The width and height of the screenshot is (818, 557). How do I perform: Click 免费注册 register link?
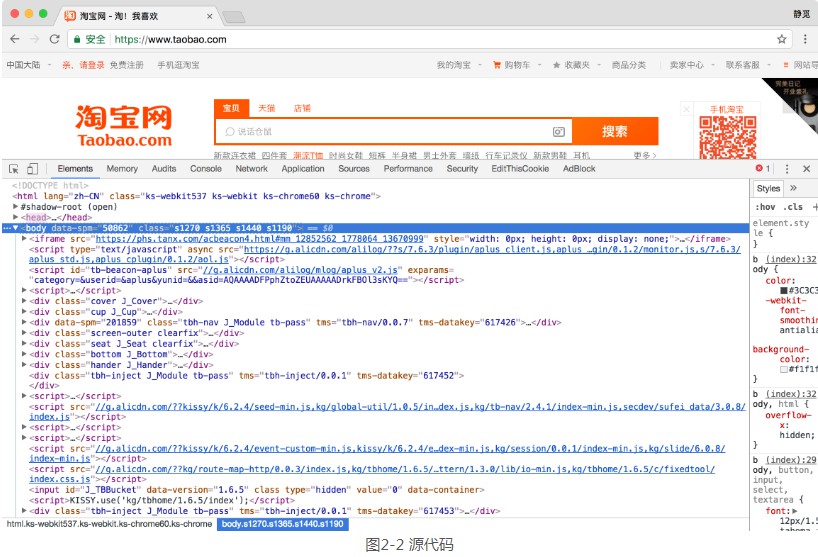(126, 65)
